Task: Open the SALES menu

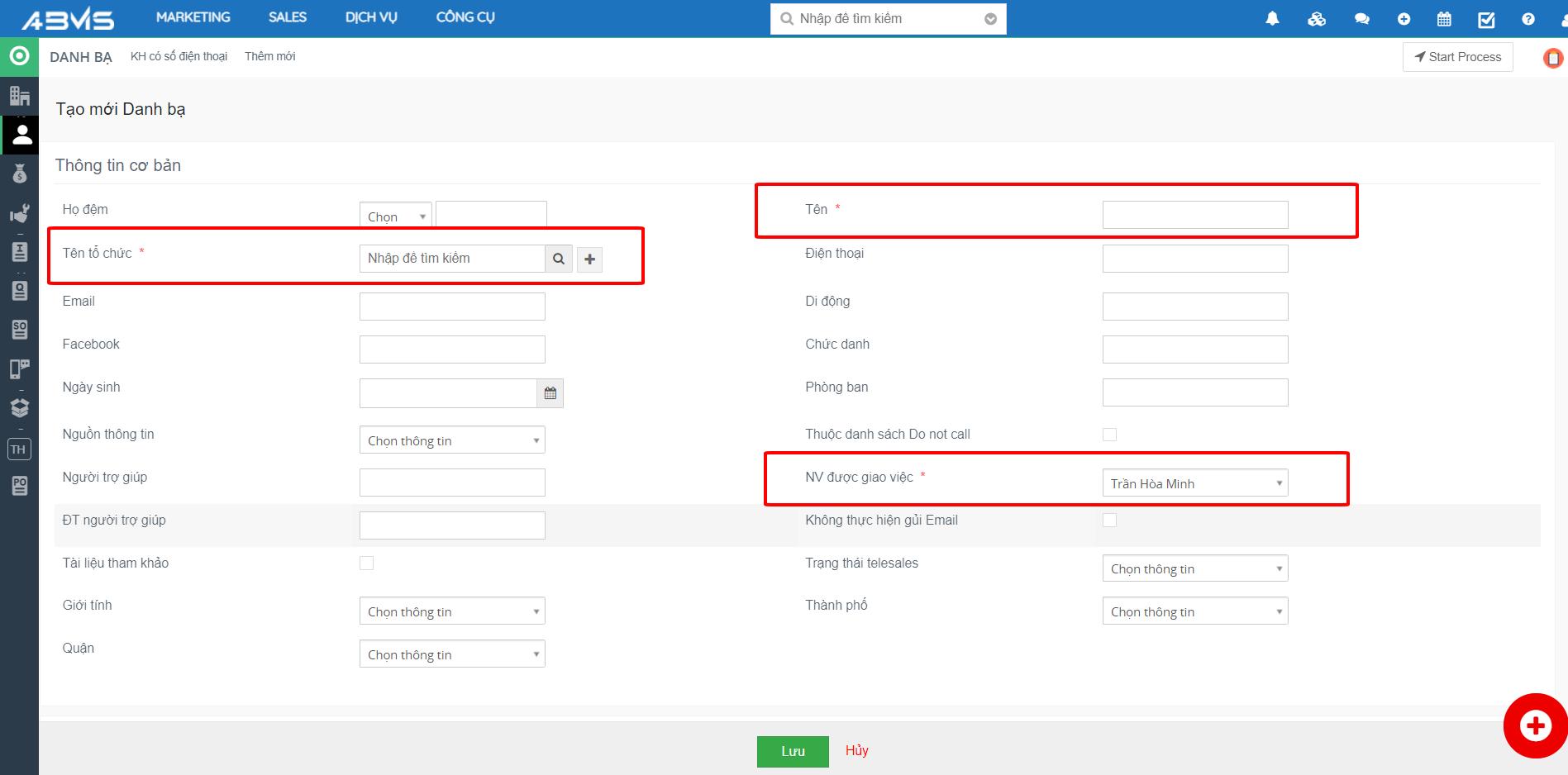Action: (x=287, y=17)
